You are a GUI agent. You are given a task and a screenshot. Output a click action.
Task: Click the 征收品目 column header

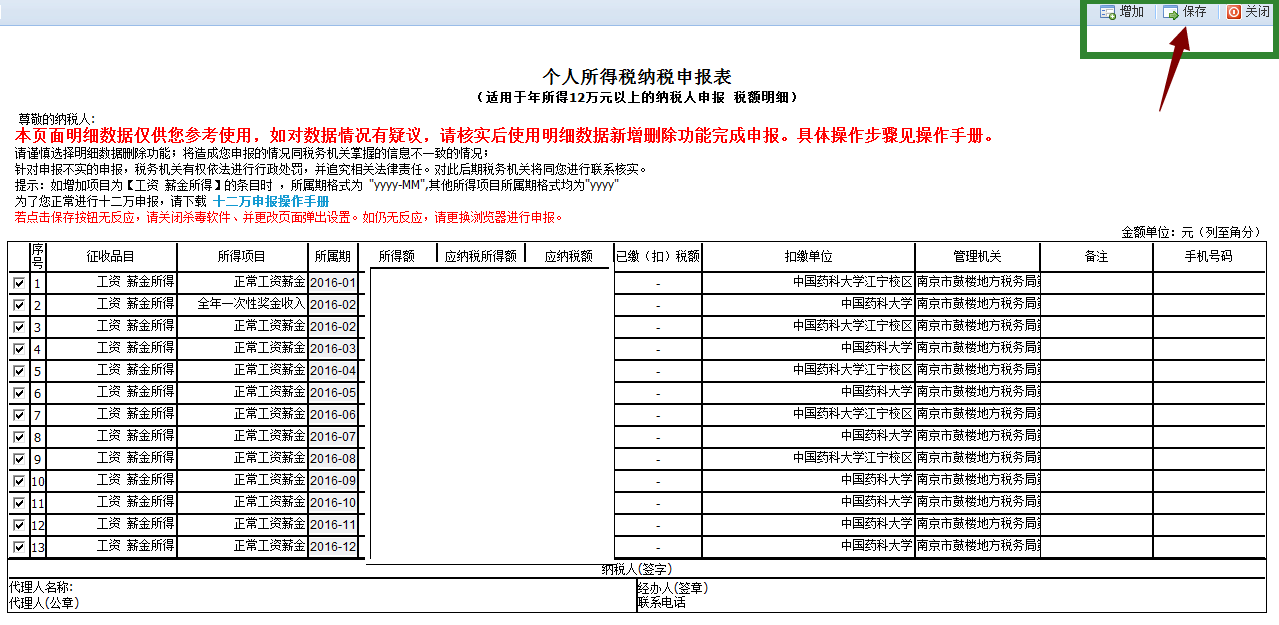pyautogui.click(x=111, y=257)
